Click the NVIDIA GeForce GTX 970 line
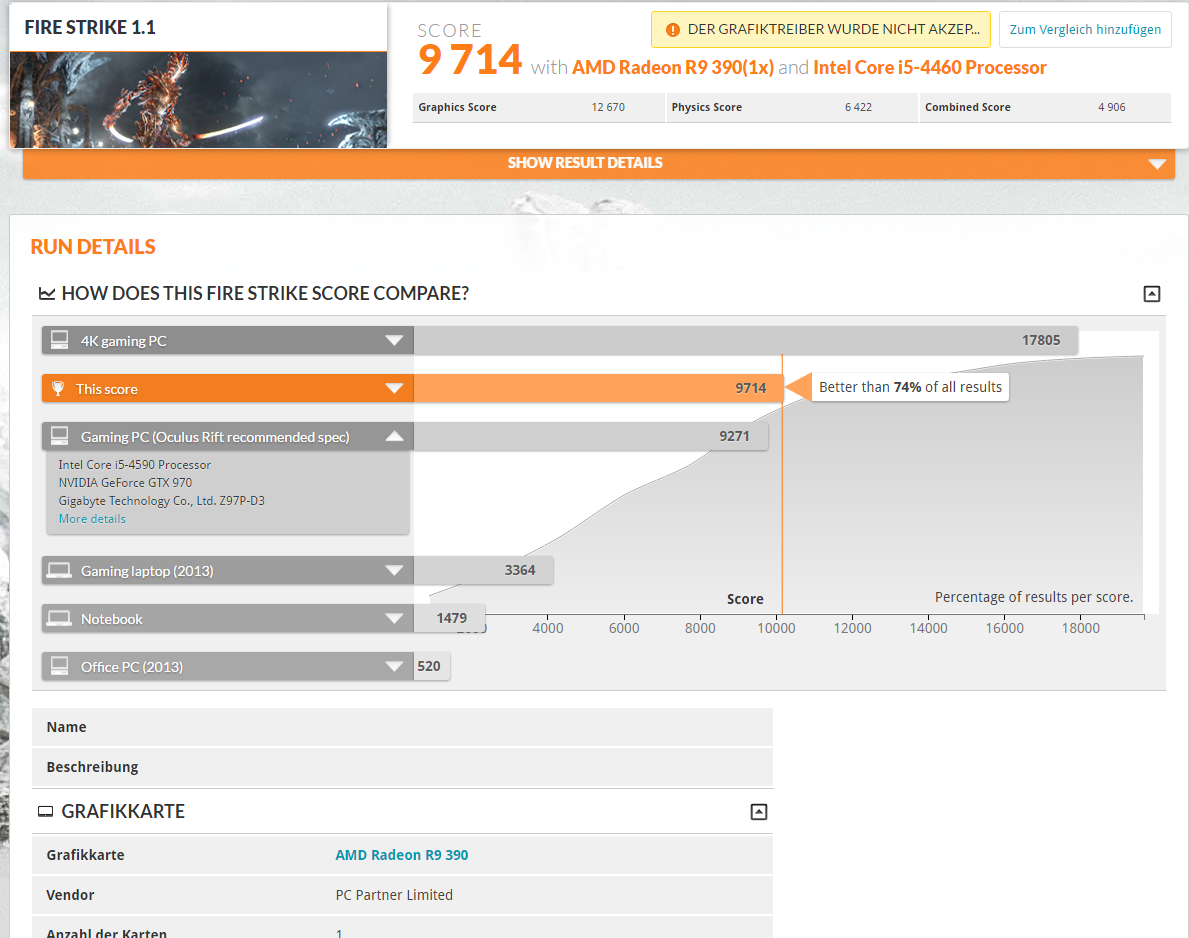The height and width of the screenshot is (938, 1189). pos(125,483)
